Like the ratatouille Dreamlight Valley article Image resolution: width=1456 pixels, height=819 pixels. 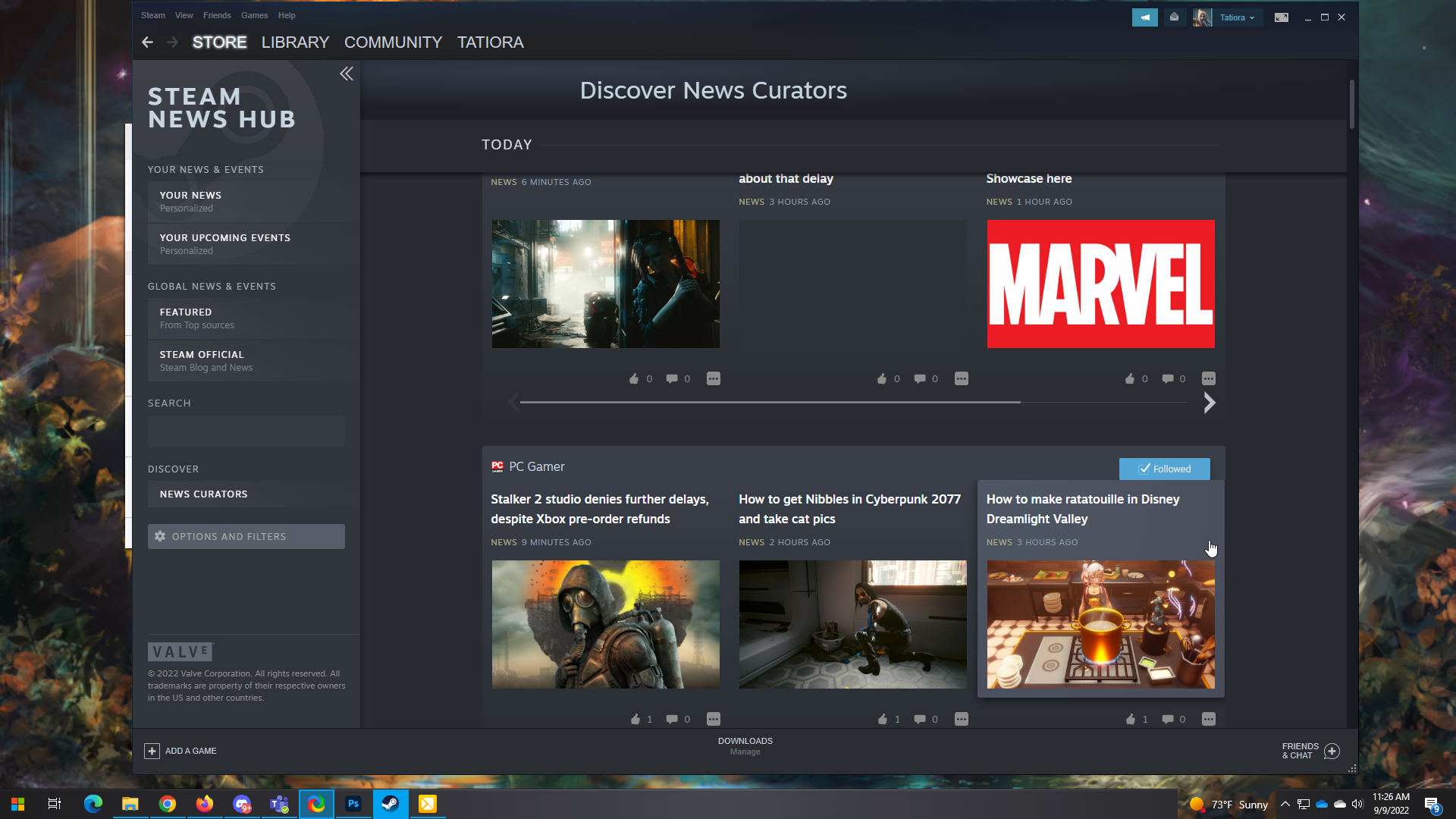click(1131, 719)
